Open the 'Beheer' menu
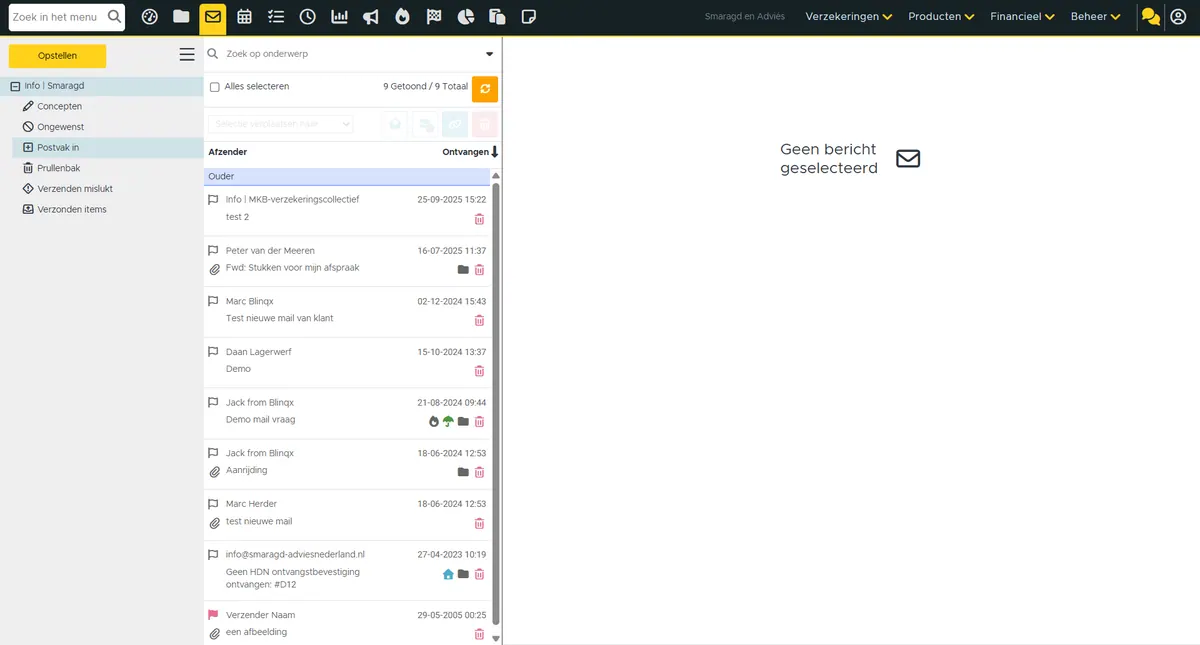Viewport: 1200px width, 645px height. 1095,17
